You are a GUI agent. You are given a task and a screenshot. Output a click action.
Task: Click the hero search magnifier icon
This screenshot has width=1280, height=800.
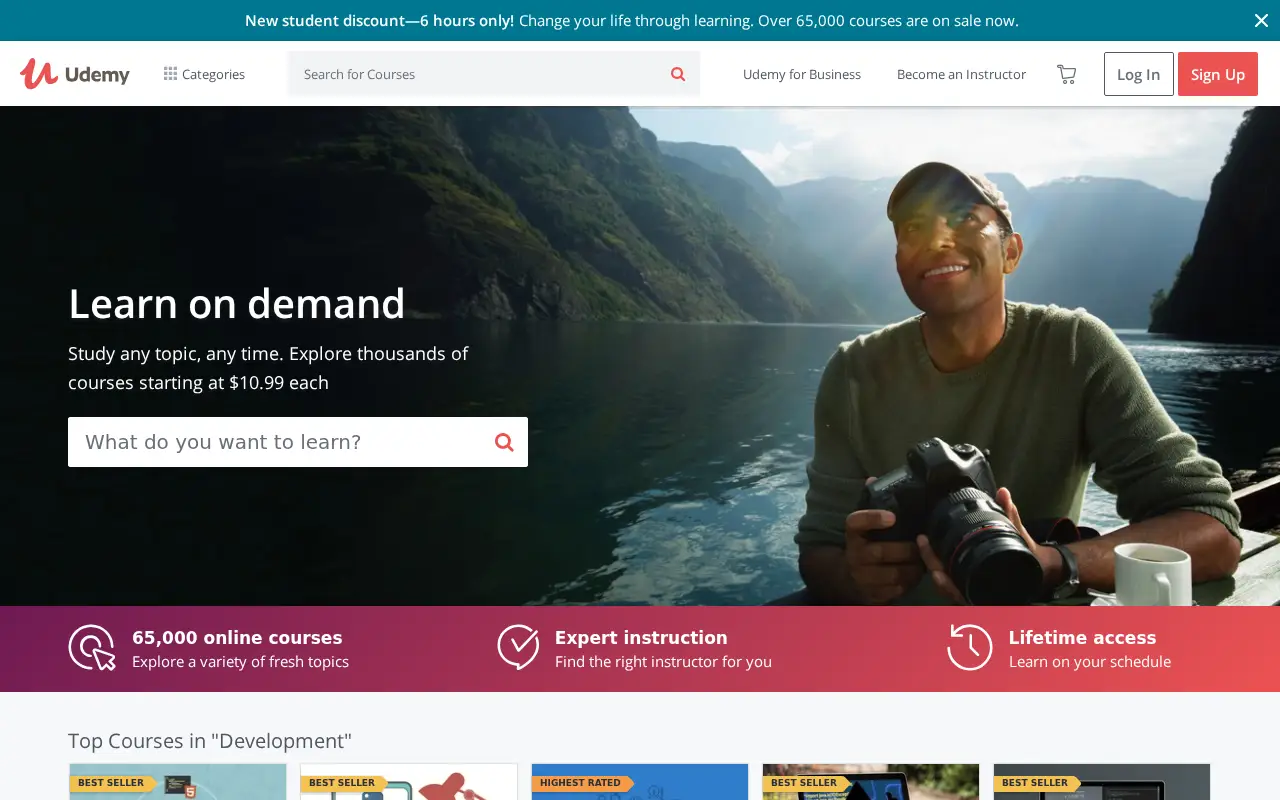point(504,442)
